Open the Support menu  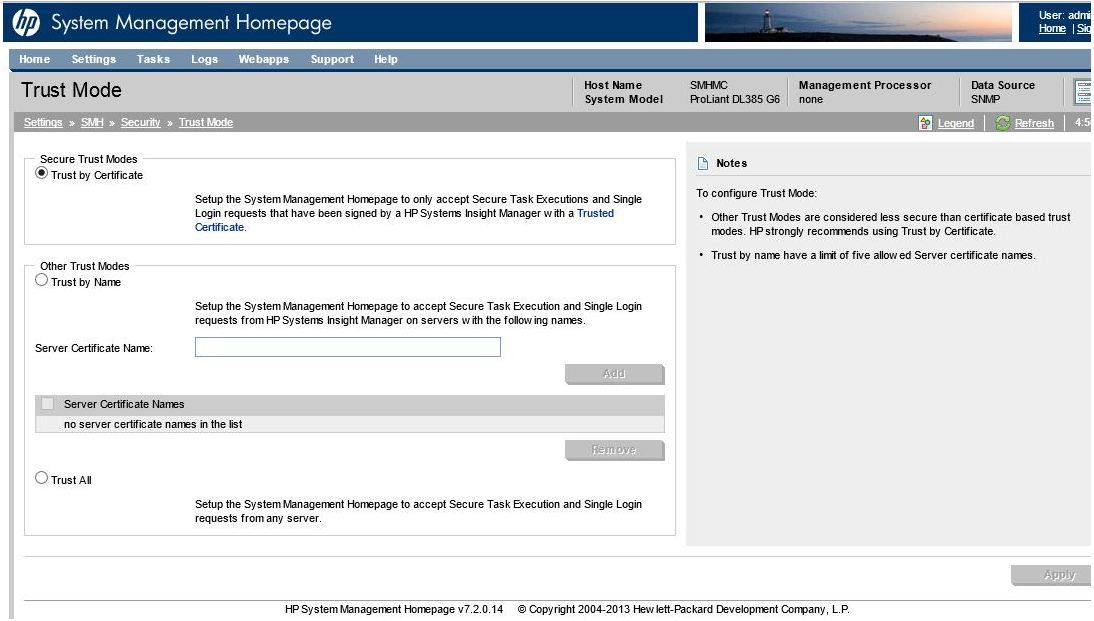pyautogui.click(x=331, y=59)
